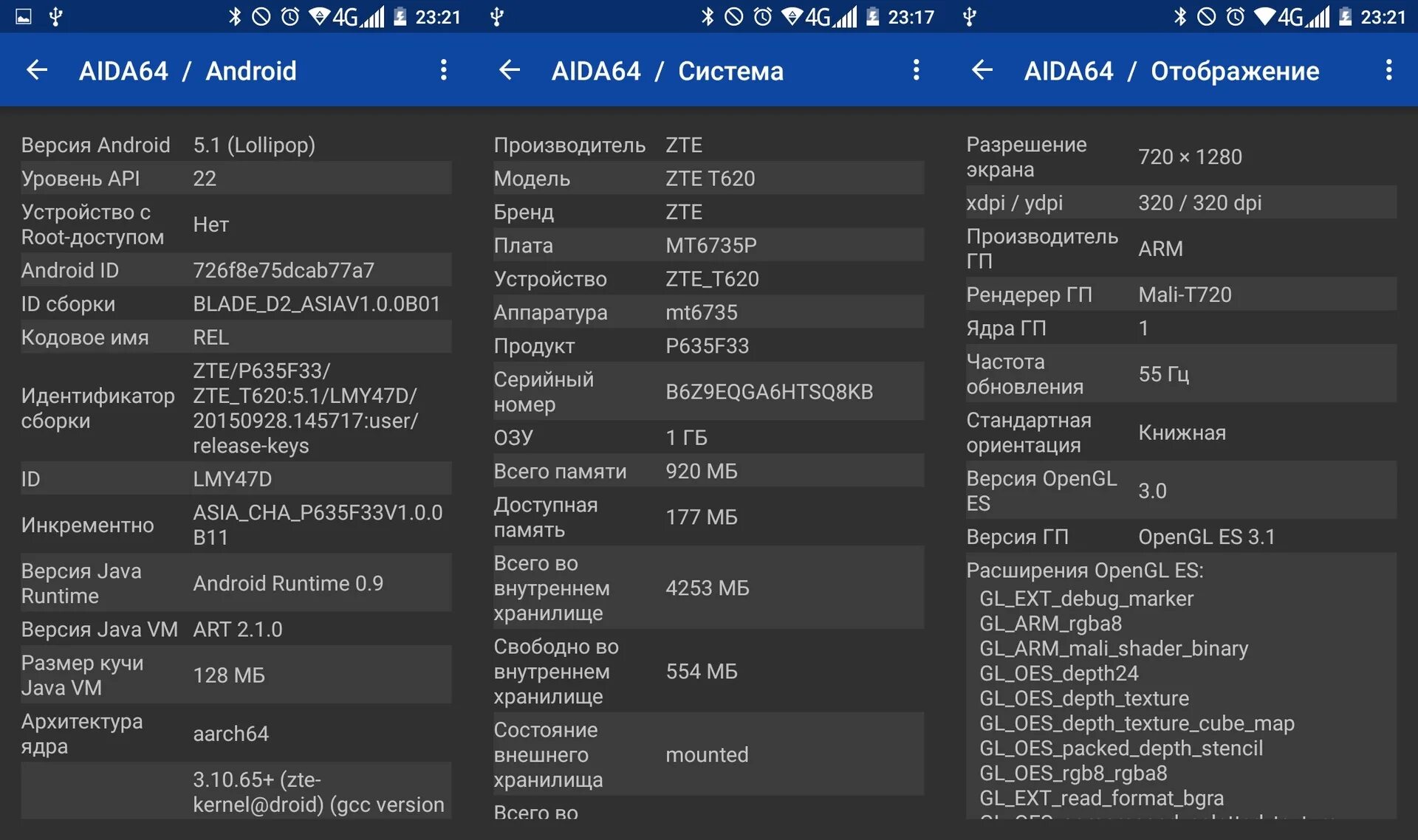The width and height of the screenshot is (1418, 840).
Task: Select the 'Уровень API' 22 row
Action: (236, 178)
